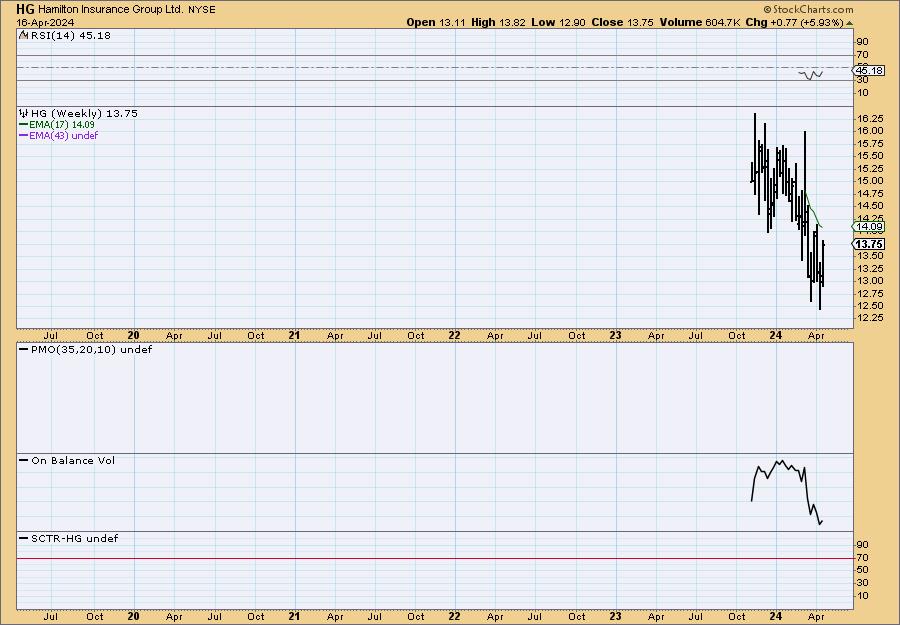Click the red 70 threshold line in SCTR panel
The image size is (900, 625).
[435, 558]
